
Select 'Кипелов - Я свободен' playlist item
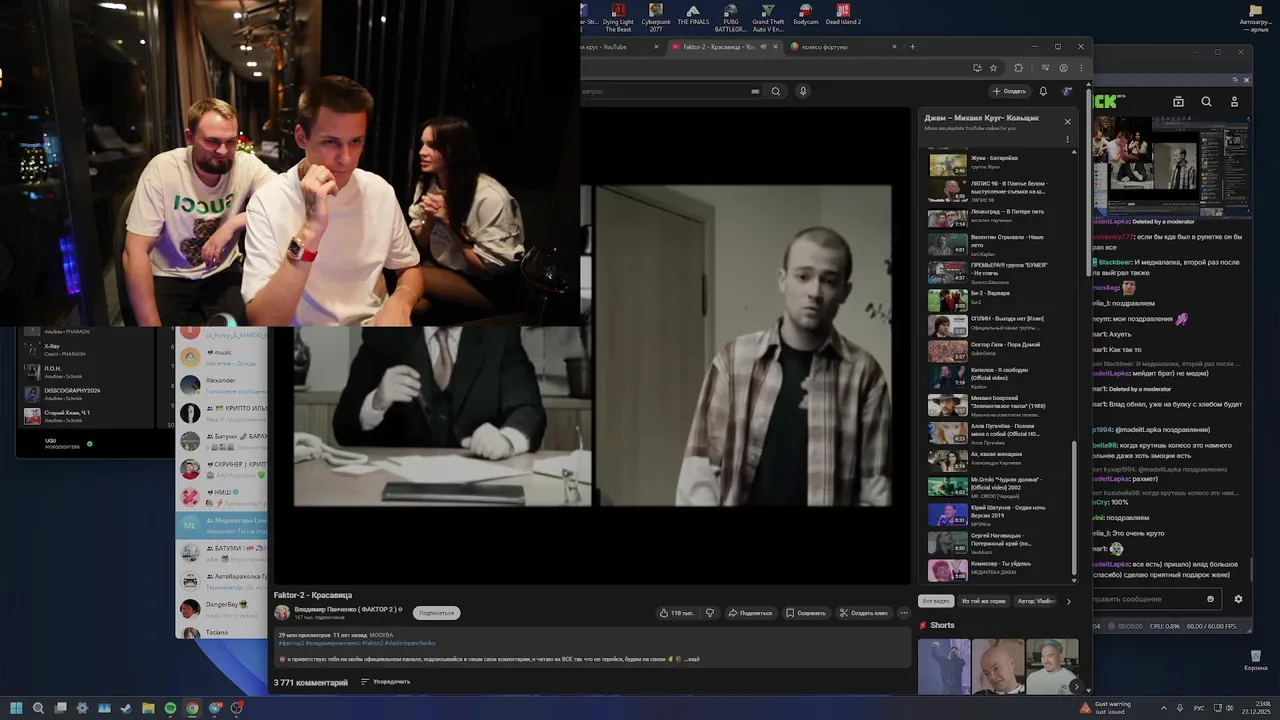pyautogui.click(x=997, y=376)
